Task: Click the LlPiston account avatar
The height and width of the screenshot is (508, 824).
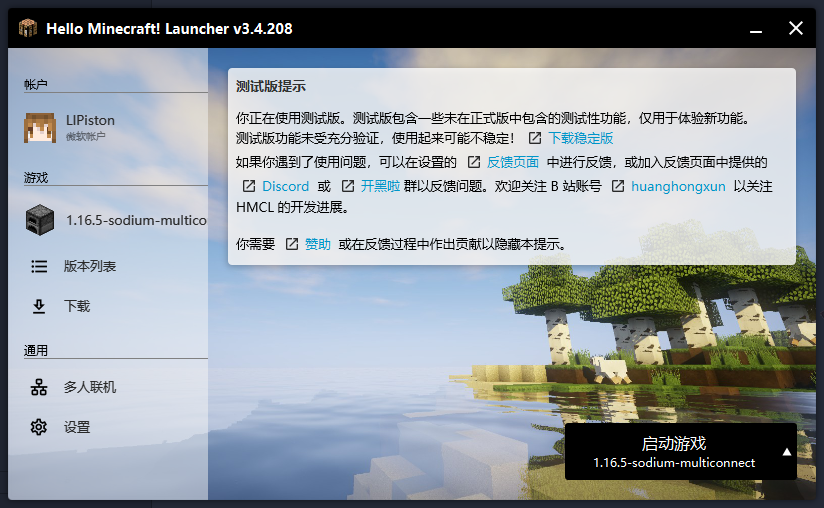Action: 39,127
